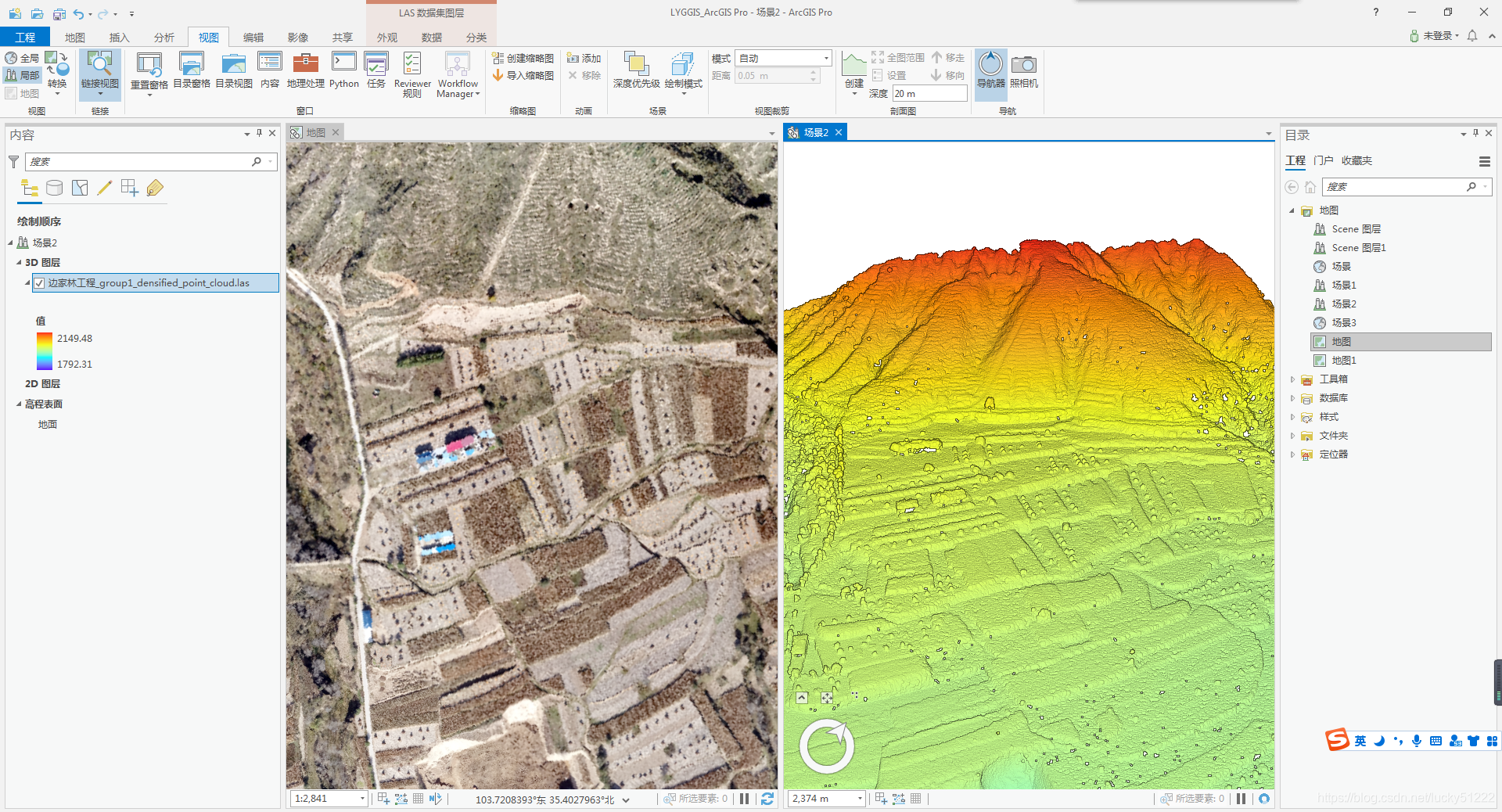Screen dimensions: 1502x812
Task: Open the 地理处理 geoprocessing toolbox
Action: coord(305,70)
